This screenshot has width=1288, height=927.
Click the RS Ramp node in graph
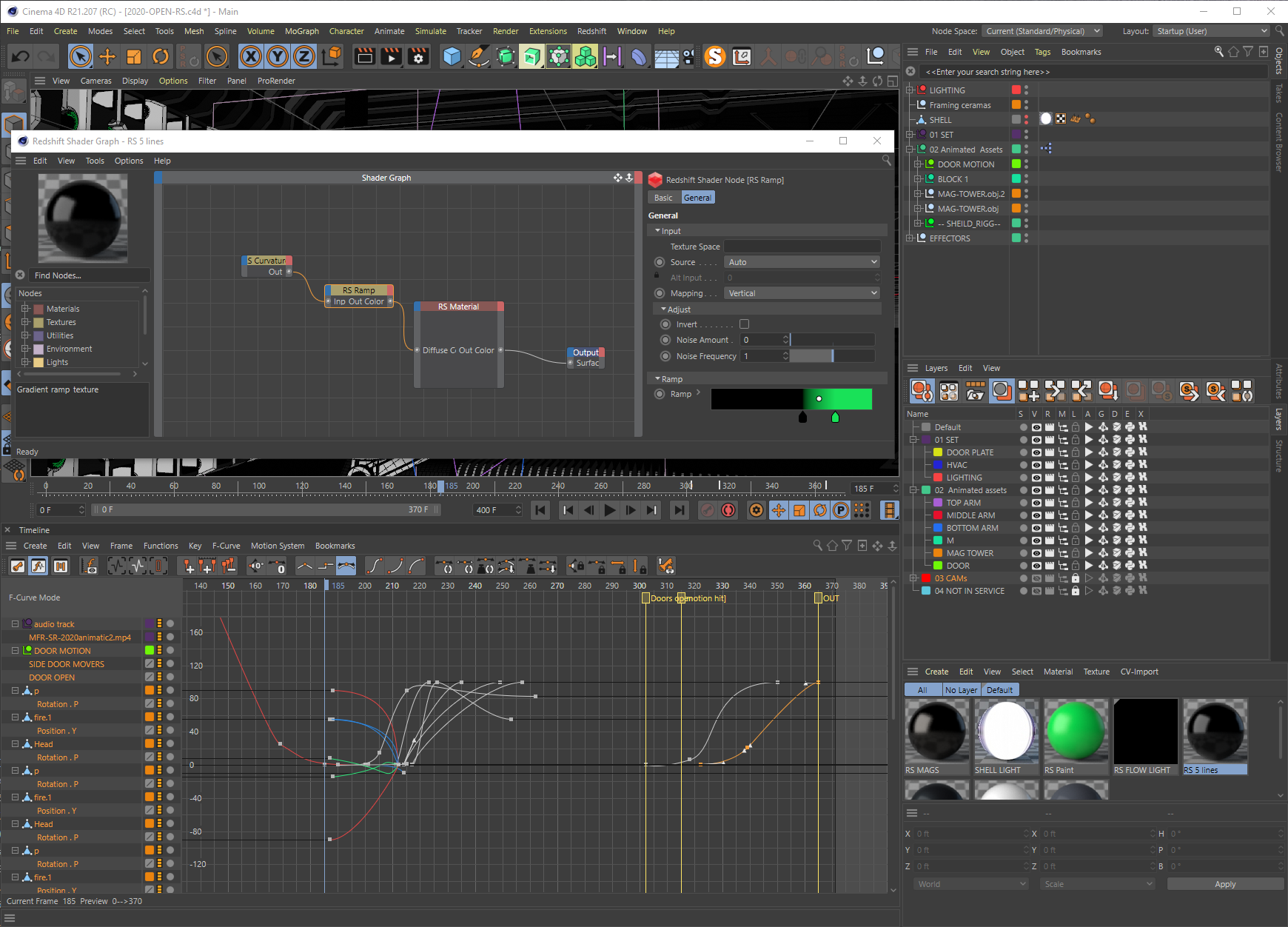(x=359, y=290)
